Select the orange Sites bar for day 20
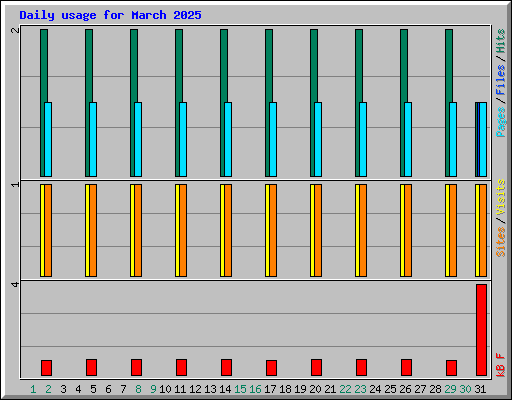This screenshot has width=512, height=400. tap(318, 230)
